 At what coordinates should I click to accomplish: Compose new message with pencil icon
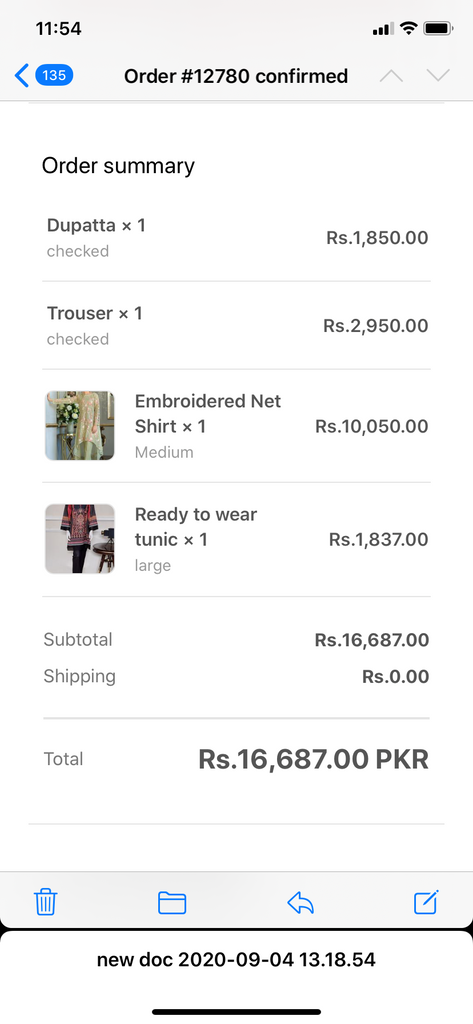tap(427, 902)
